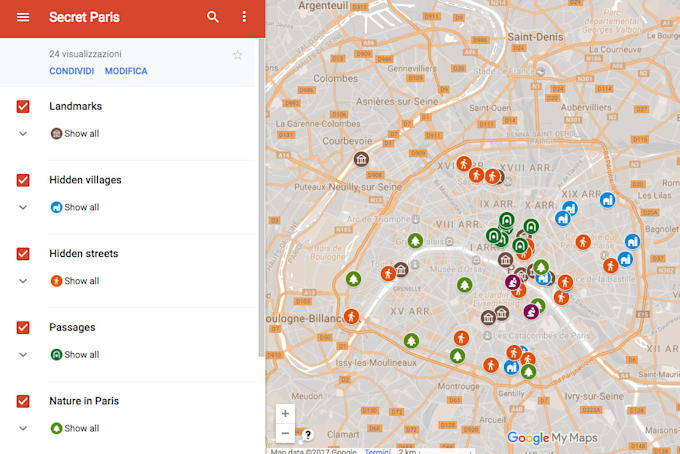Screen dimensions: 680x454
Task: Star this Secret Paris map
Action: click(x=237, y=55)
